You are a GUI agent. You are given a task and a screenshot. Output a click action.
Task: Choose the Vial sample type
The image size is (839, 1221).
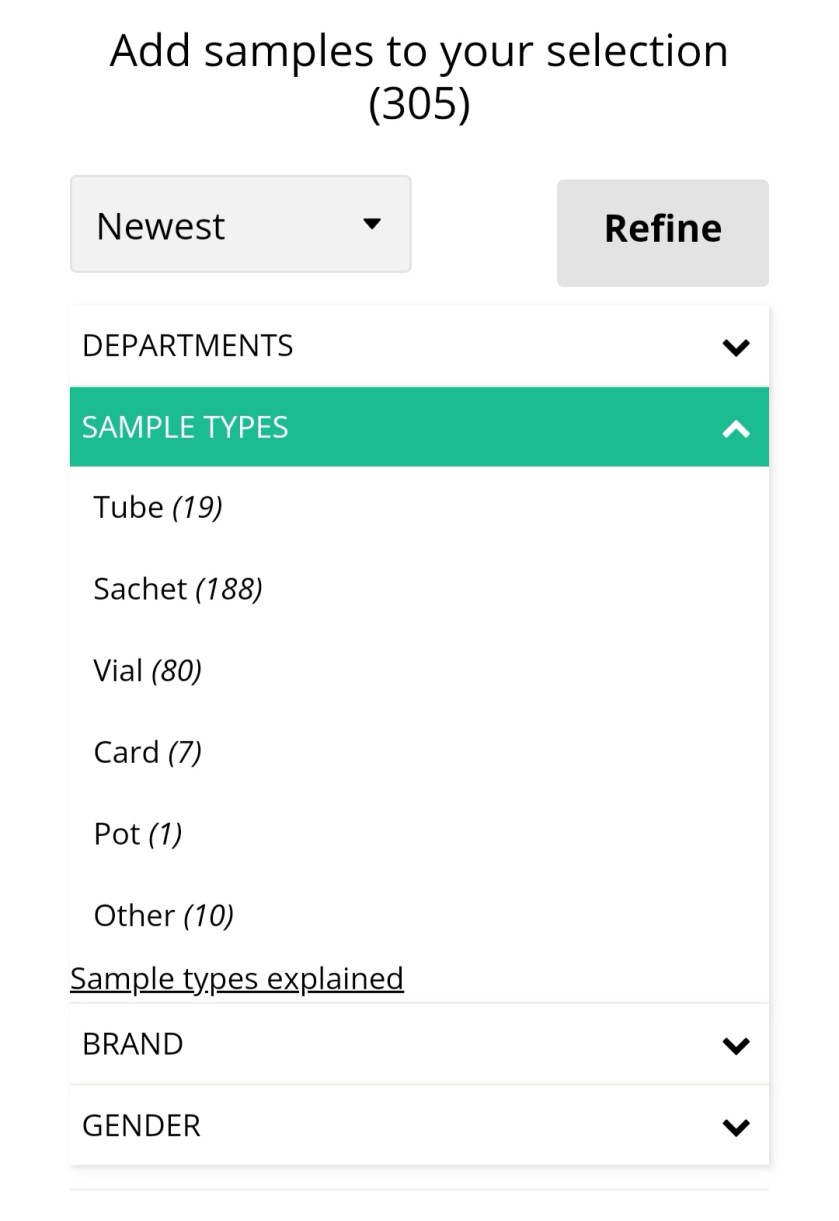pos(118,670)
